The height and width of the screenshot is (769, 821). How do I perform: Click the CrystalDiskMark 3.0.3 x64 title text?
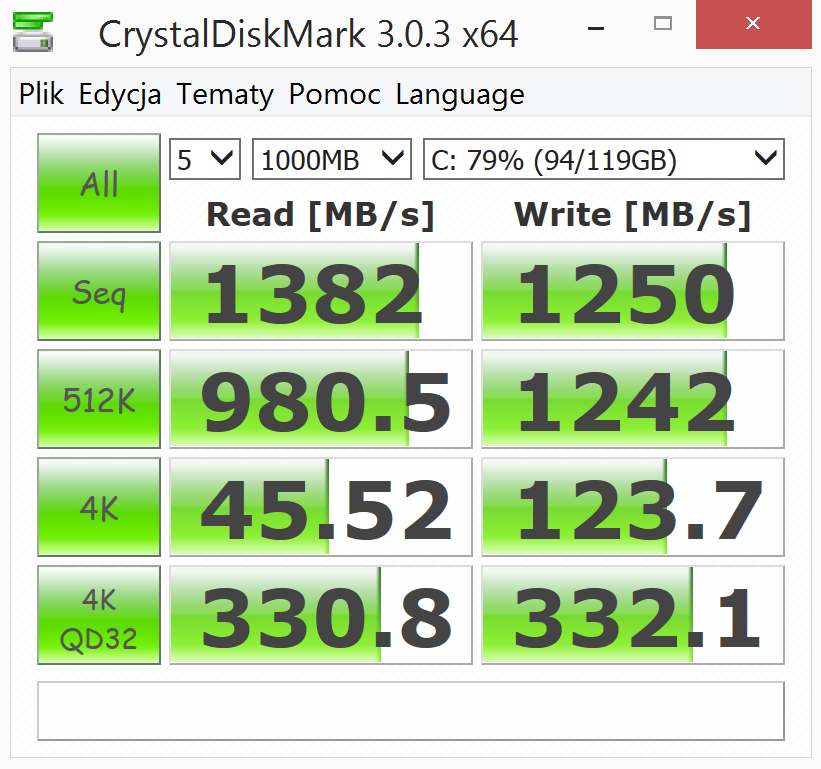click(308, 34)
